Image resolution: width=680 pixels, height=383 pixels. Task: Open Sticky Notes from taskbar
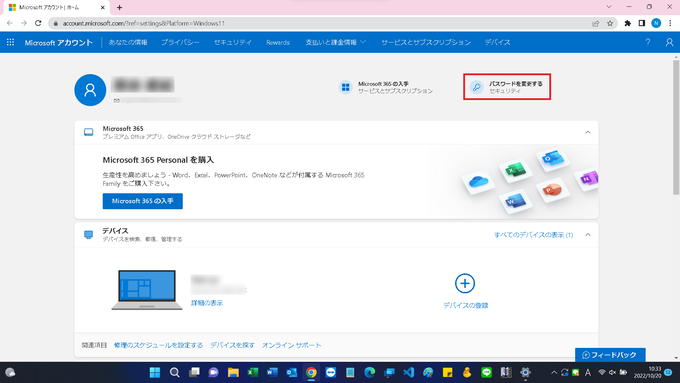tap(448, 372)
